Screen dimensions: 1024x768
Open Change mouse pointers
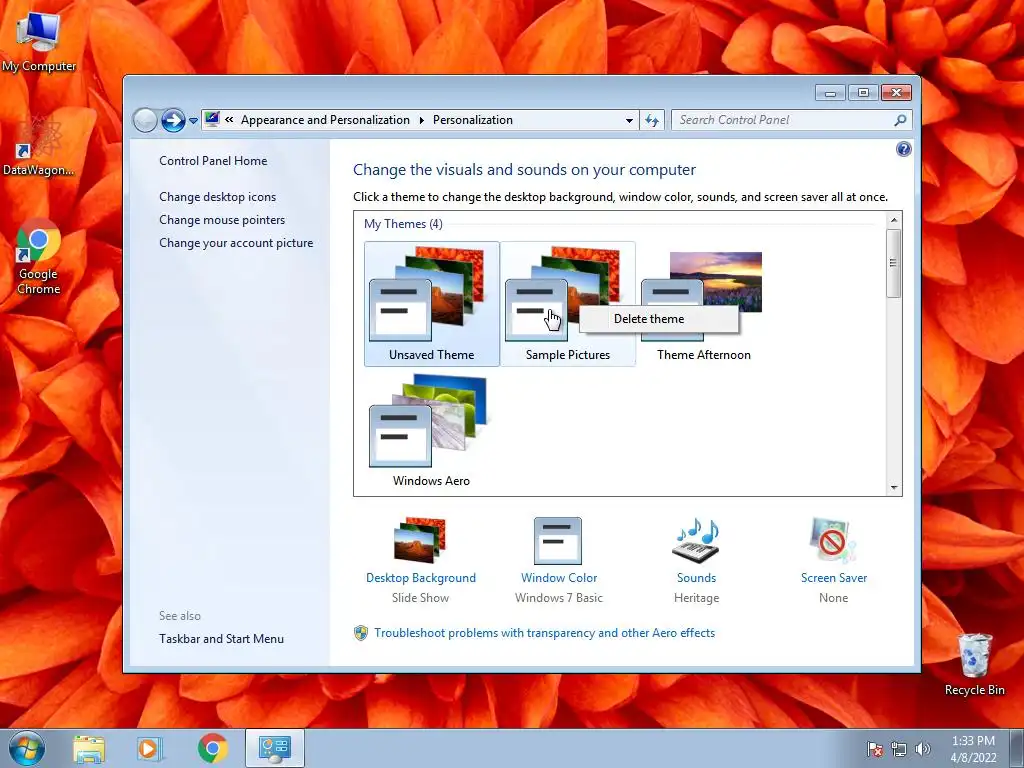point(222,220)
